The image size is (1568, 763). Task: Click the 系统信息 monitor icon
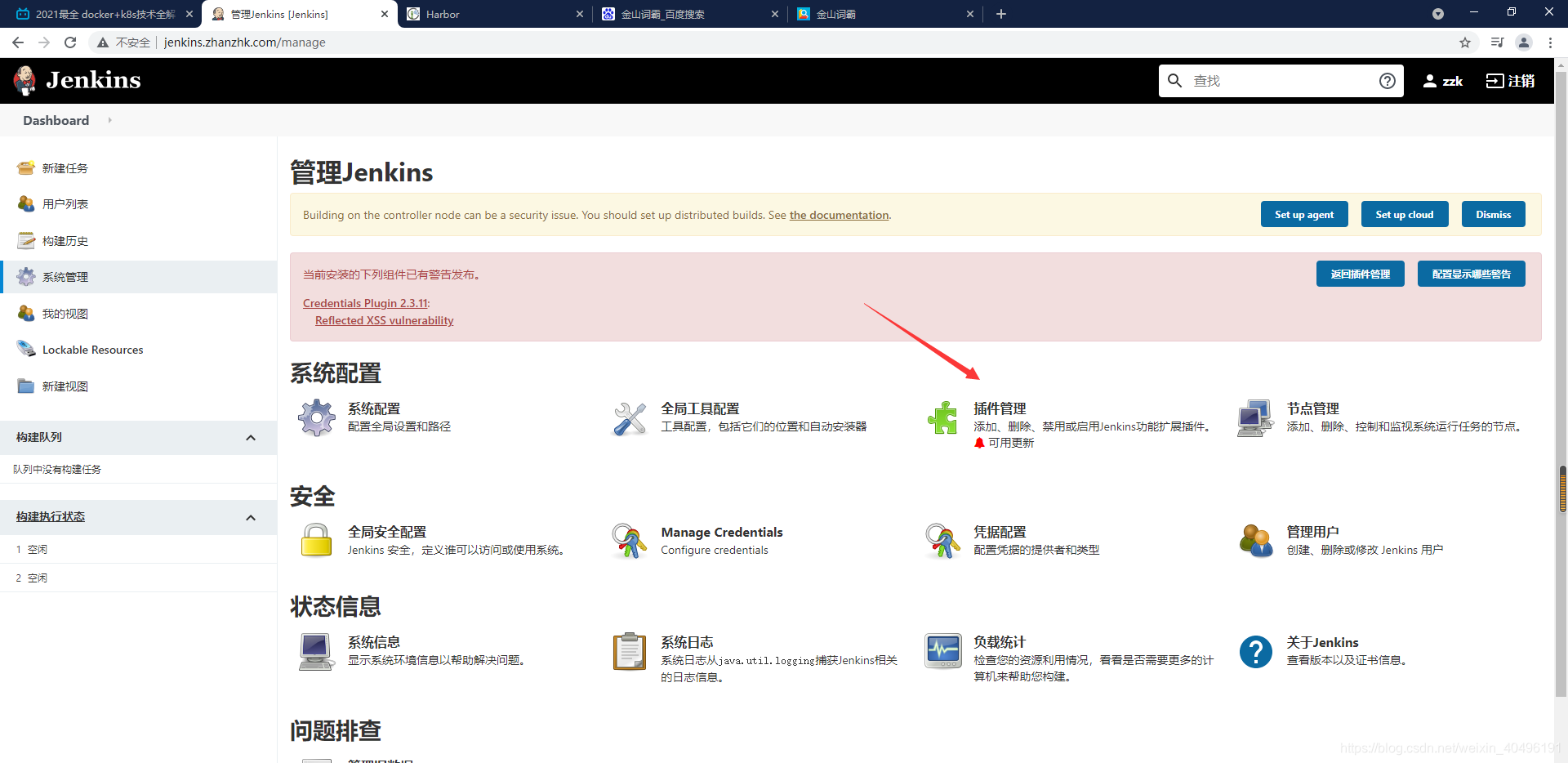pyautogui.click(x=316, y=652)
